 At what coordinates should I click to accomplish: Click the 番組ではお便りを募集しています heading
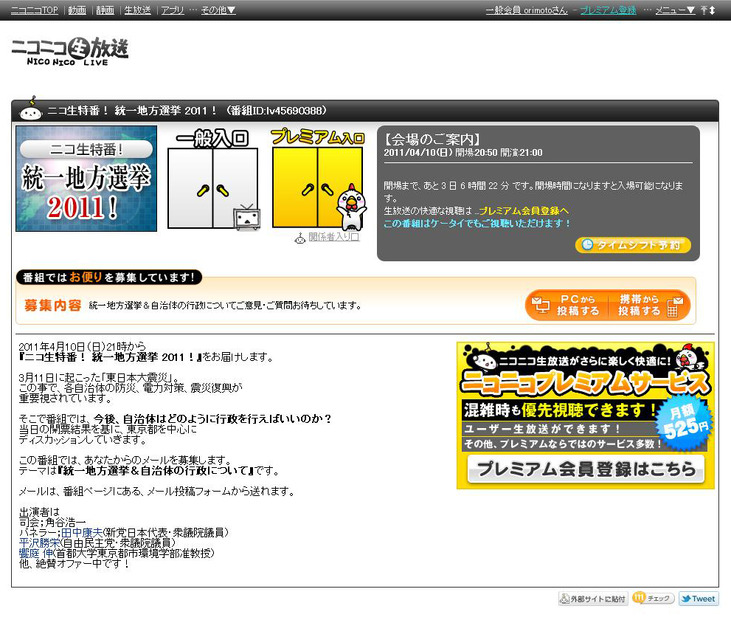click(109, 277)
